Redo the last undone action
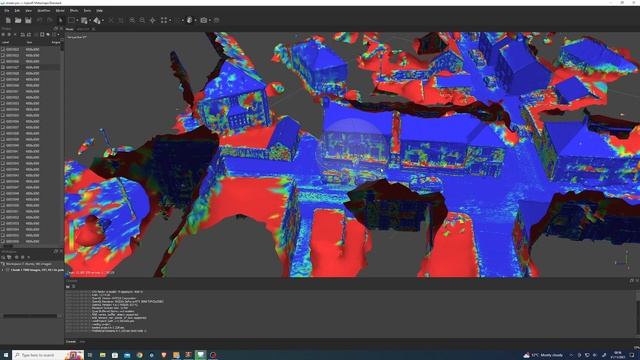 click(x=49, y=20)
